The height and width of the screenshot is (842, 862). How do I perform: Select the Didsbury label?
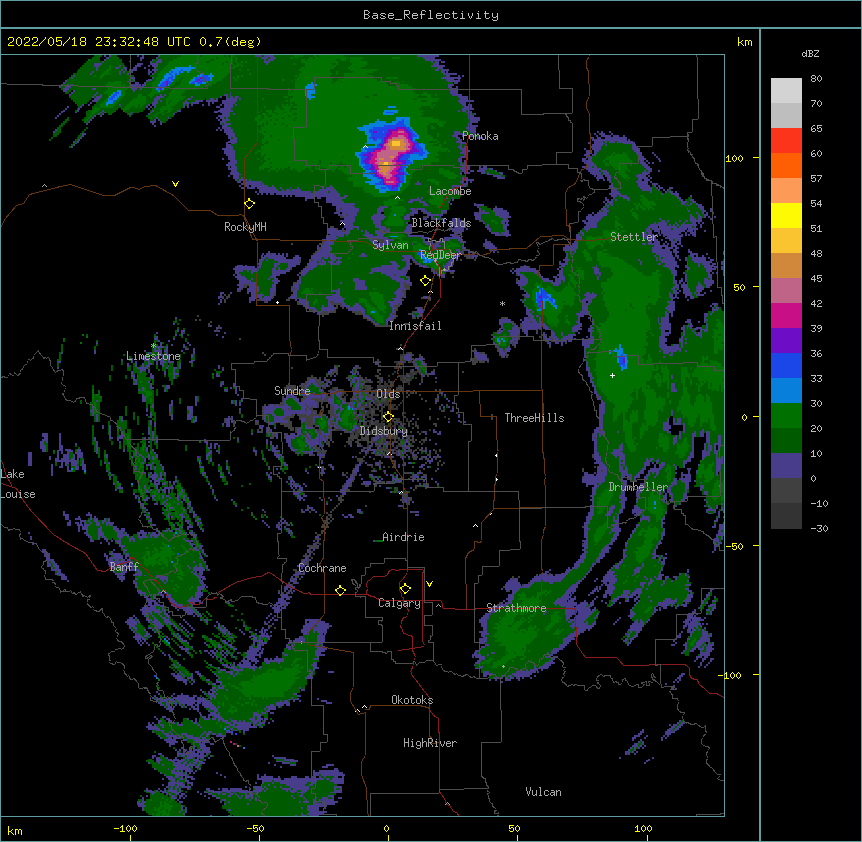(384, 431)
